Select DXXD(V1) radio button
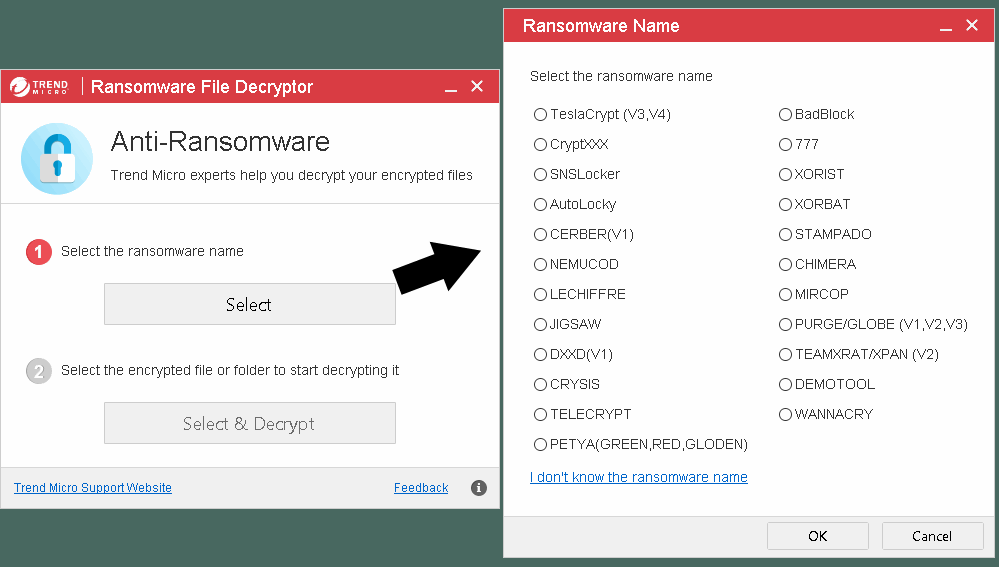Screen dimensions: 999x567 [540, 354]
